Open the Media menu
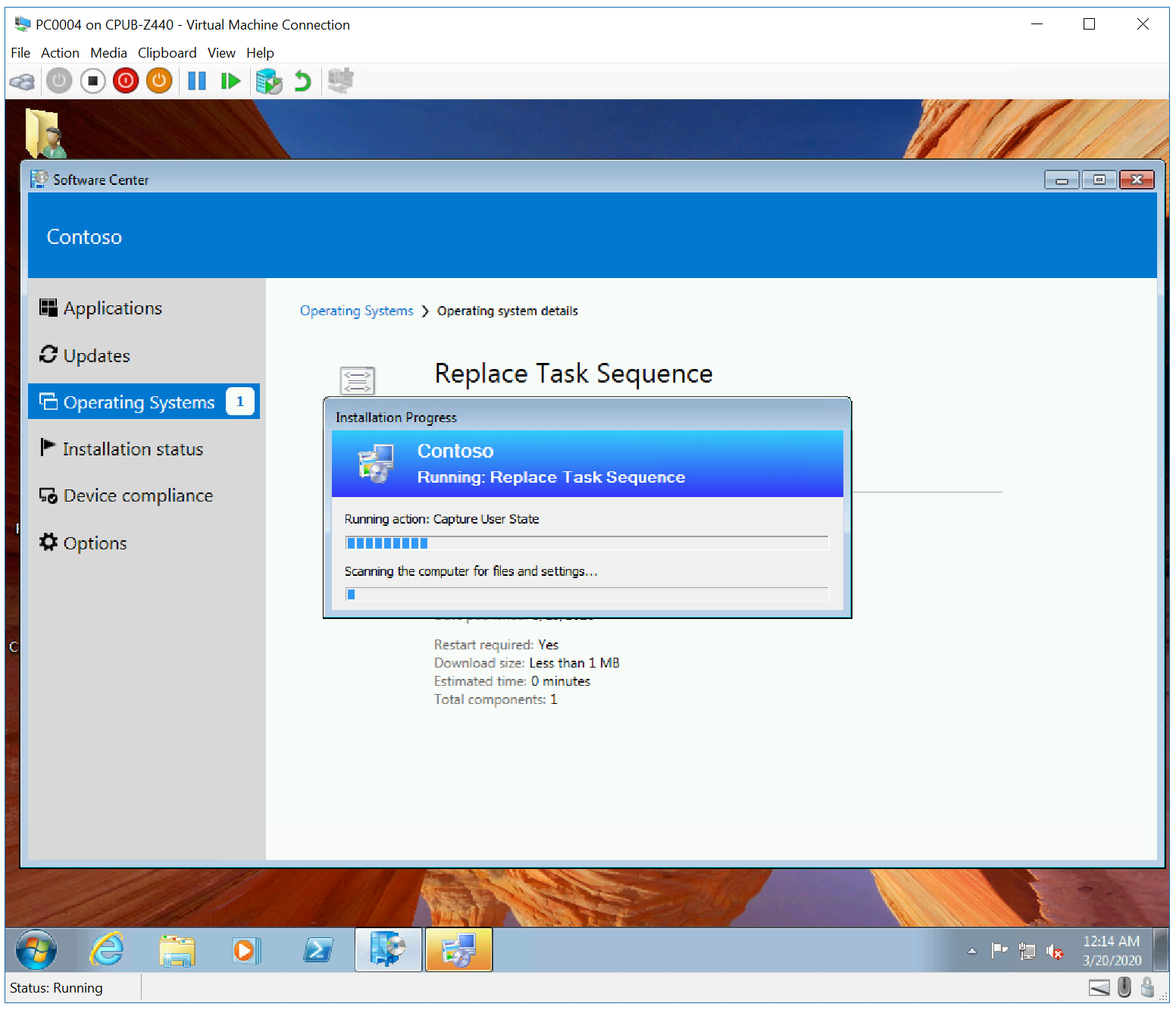The height and width of the screenshot is (1010, 1176). point(108,52)
